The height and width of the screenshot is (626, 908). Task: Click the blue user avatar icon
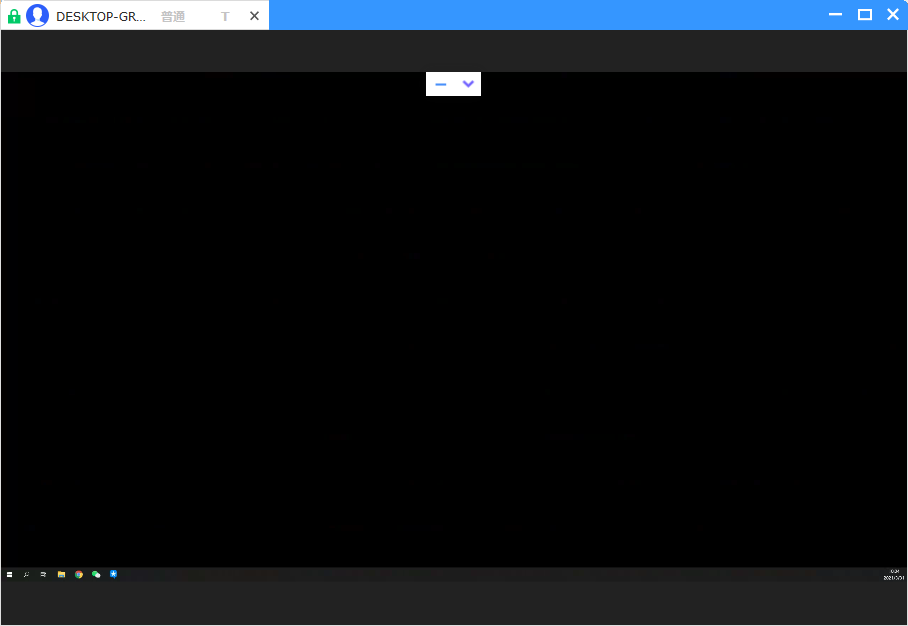38,16
